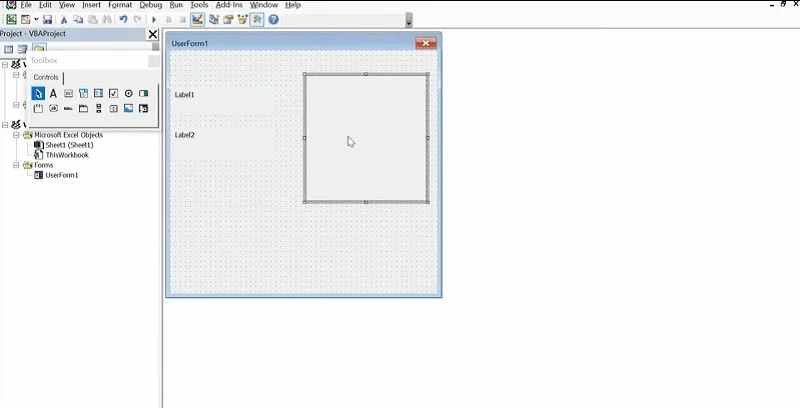Click the Paste toolbar icon
The width and height of the screenshot is (800, 408).
(x=92, y=19)
